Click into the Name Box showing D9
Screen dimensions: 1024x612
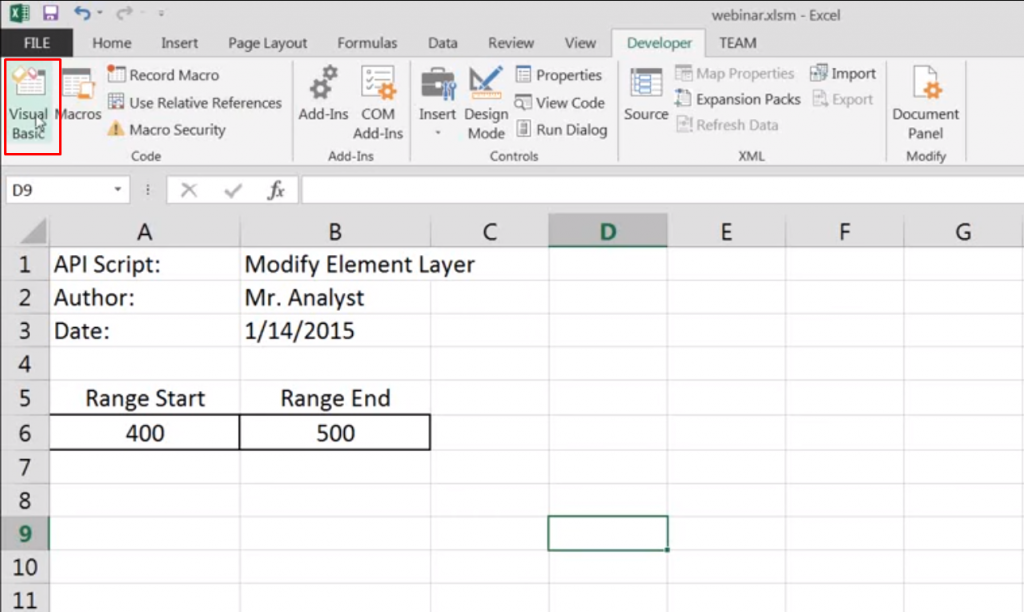point(59,190)
